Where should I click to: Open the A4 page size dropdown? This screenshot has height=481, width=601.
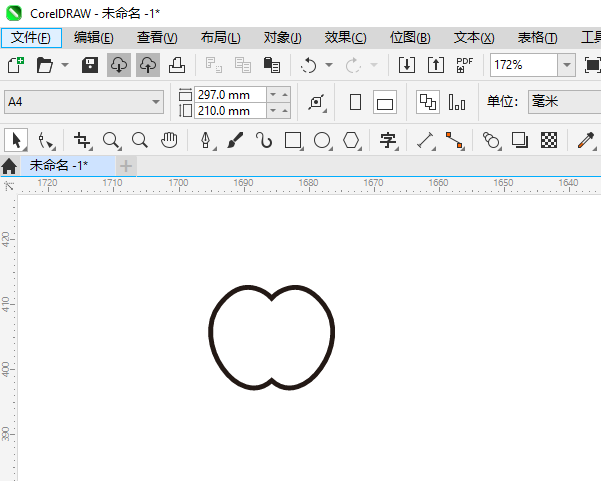(84, 102)
